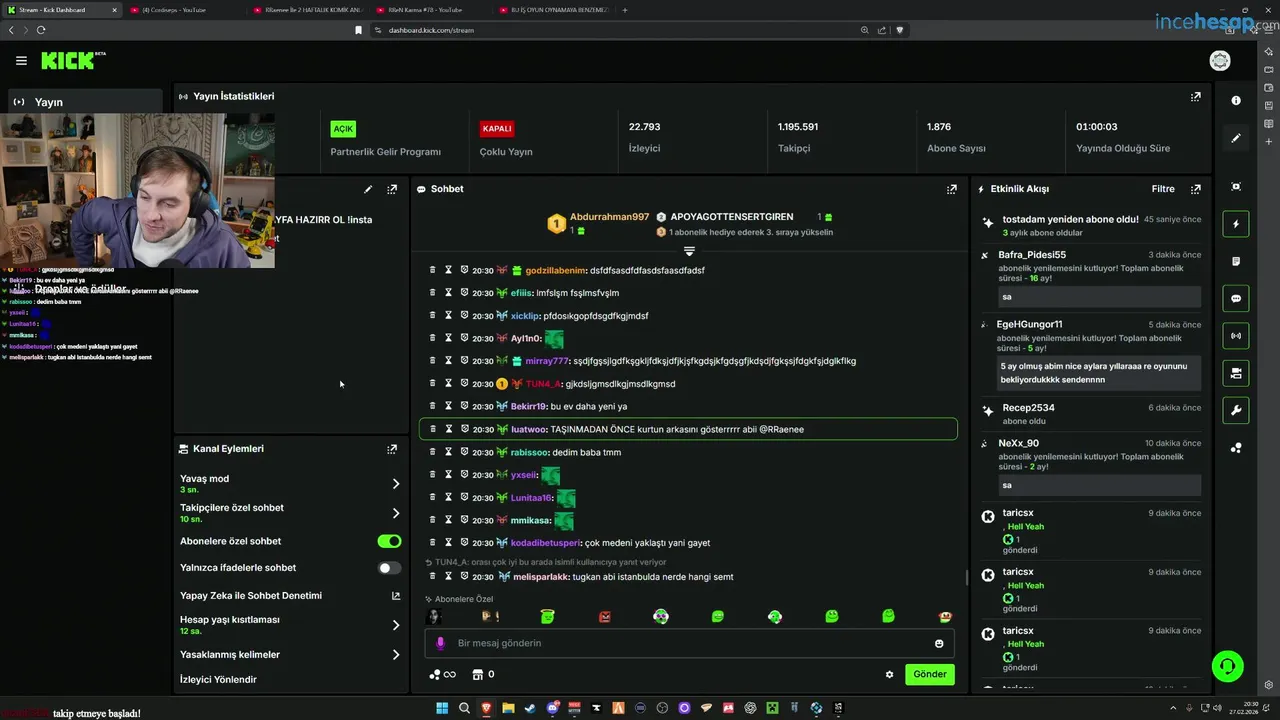The height and width of the screenshot is (720, 1280).
Task: Click username Abdurrahman997 in the leaderboard
Action: coord(609,217)
